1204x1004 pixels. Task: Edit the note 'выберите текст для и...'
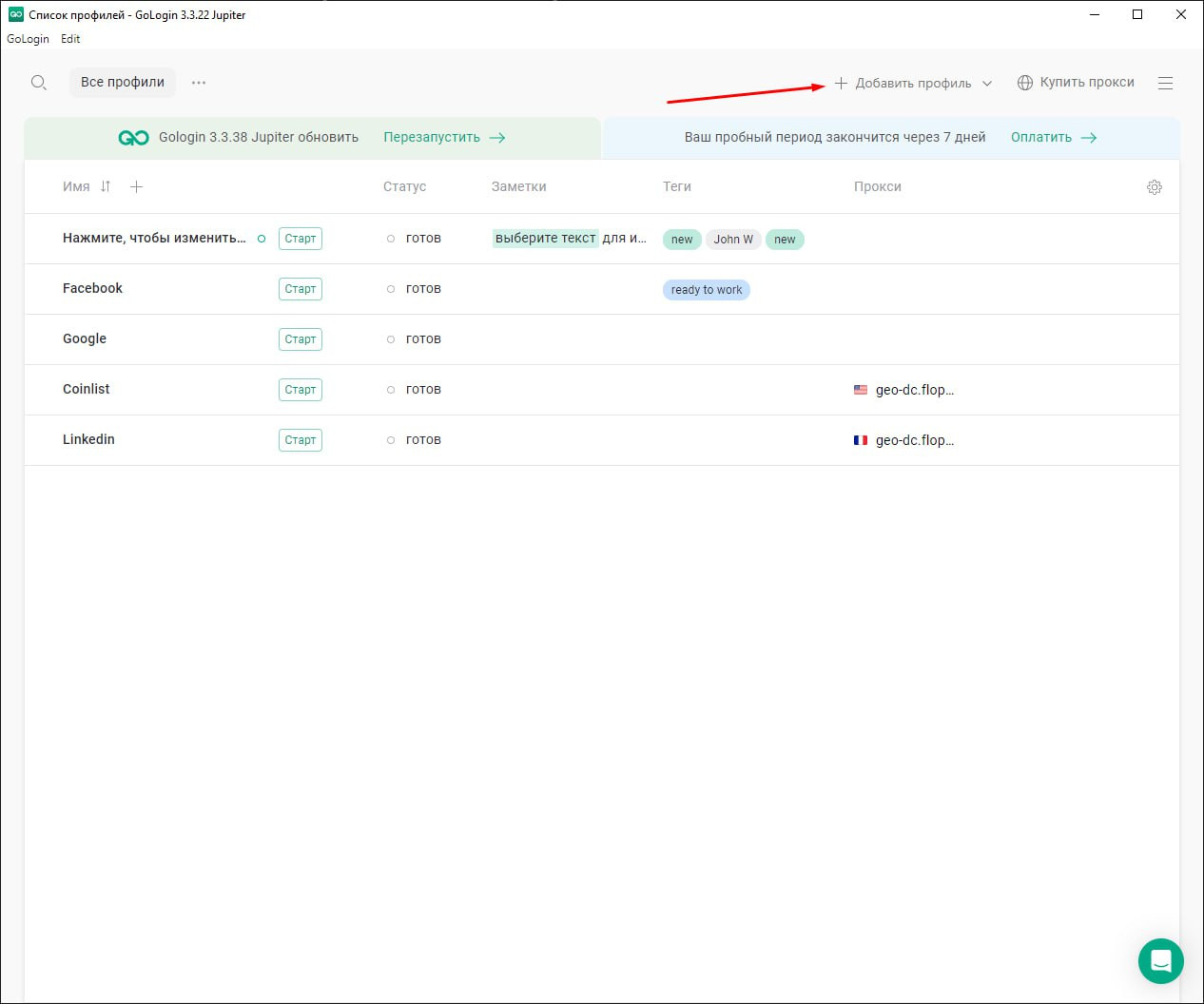(571, 239)
